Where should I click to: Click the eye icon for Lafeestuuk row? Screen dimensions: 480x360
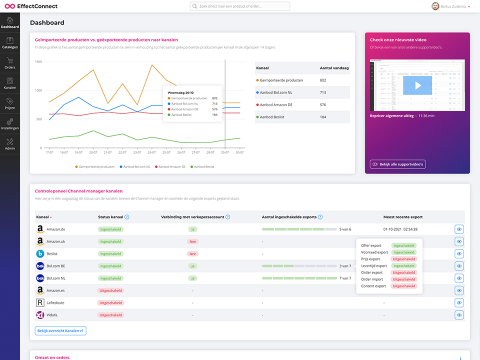pos(459,303)
